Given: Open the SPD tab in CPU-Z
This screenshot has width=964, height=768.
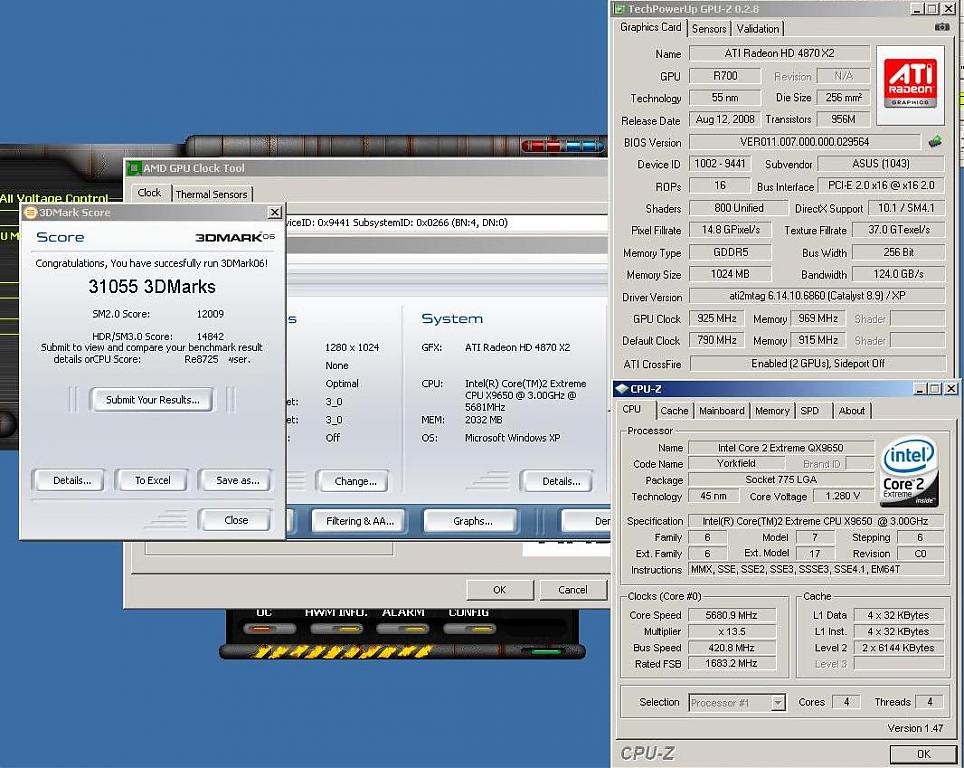Looking at the screenshot, I should 810,411.
